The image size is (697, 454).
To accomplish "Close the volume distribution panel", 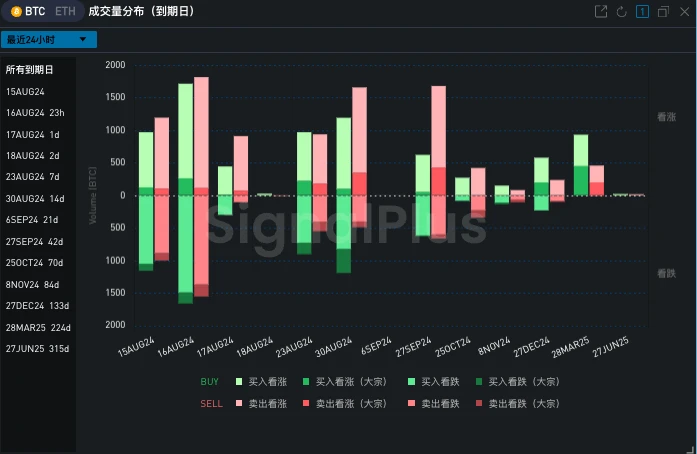I will pos(683,12).
